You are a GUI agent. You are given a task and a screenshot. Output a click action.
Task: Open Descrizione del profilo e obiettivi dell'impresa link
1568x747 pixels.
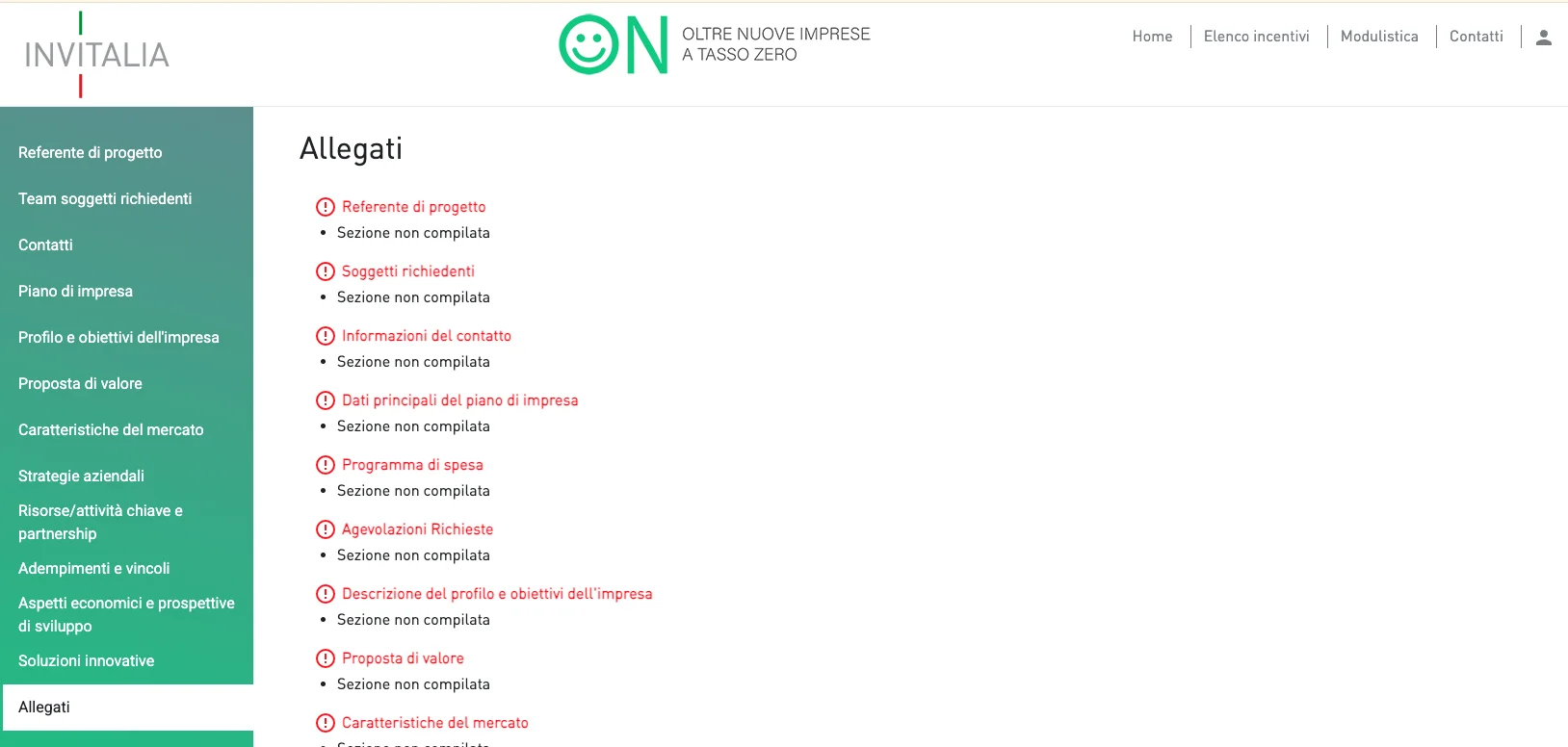(x=497, y=594)
